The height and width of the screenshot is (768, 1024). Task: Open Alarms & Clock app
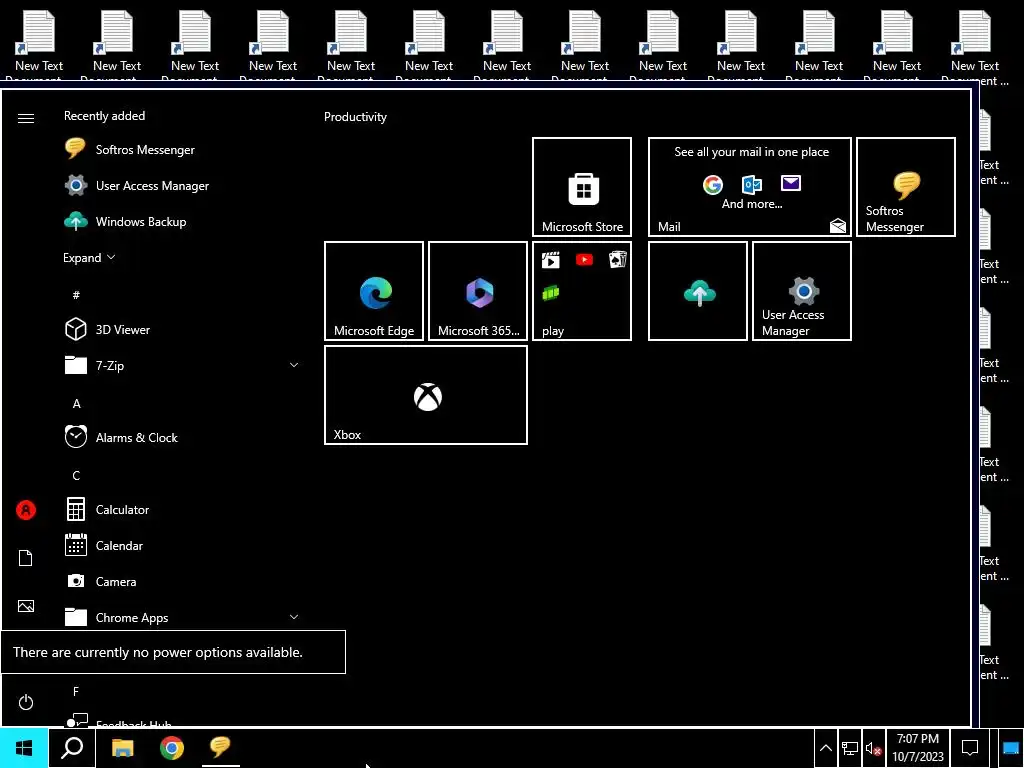point(183,437)
